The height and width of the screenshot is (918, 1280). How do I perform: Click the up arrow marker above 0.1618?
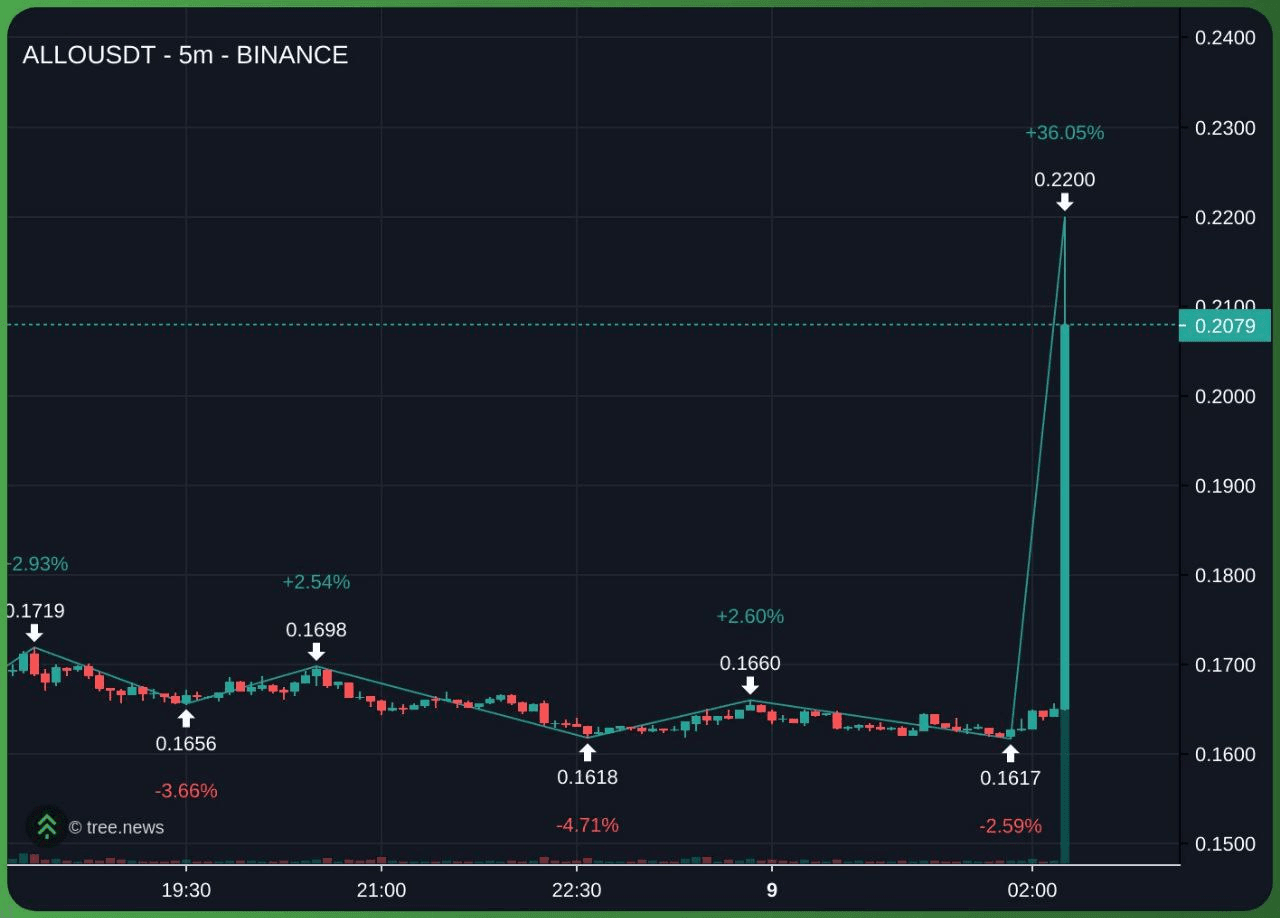tap(587, 752)
